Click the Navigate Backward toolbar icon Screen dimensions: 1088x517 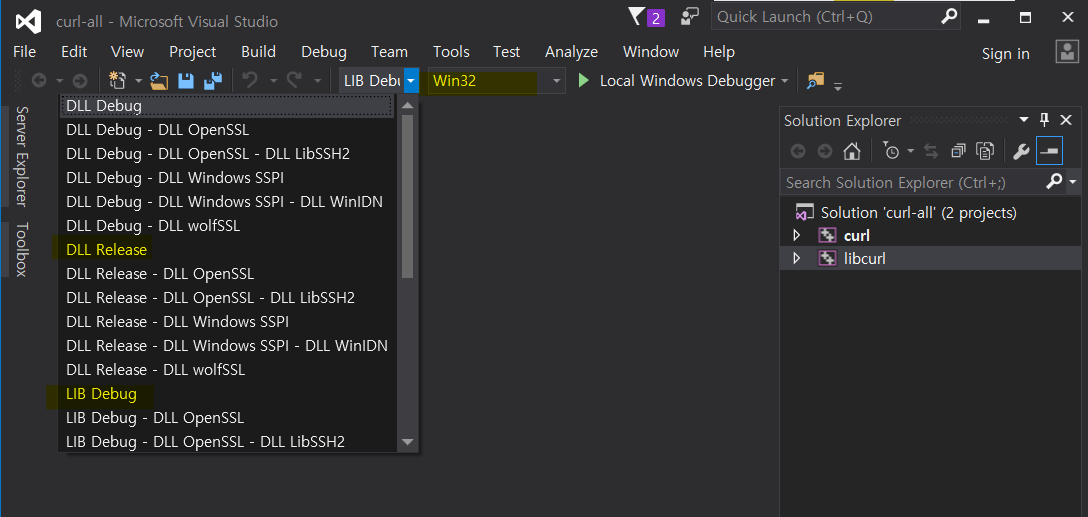pyautogui.click(x=40, y=81)
